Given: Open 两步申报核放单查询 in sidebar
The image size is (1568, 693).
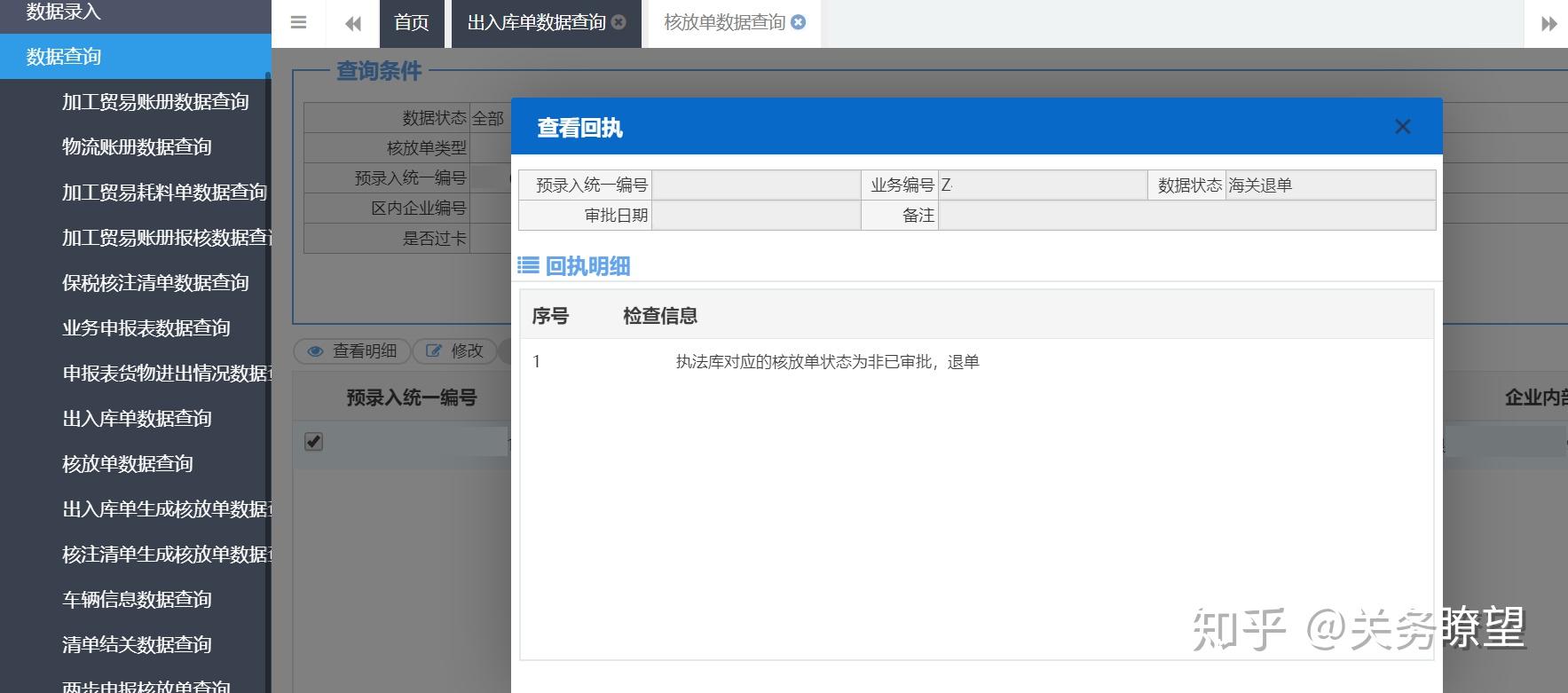Looking at the screenshot, I should coord(146,687).
